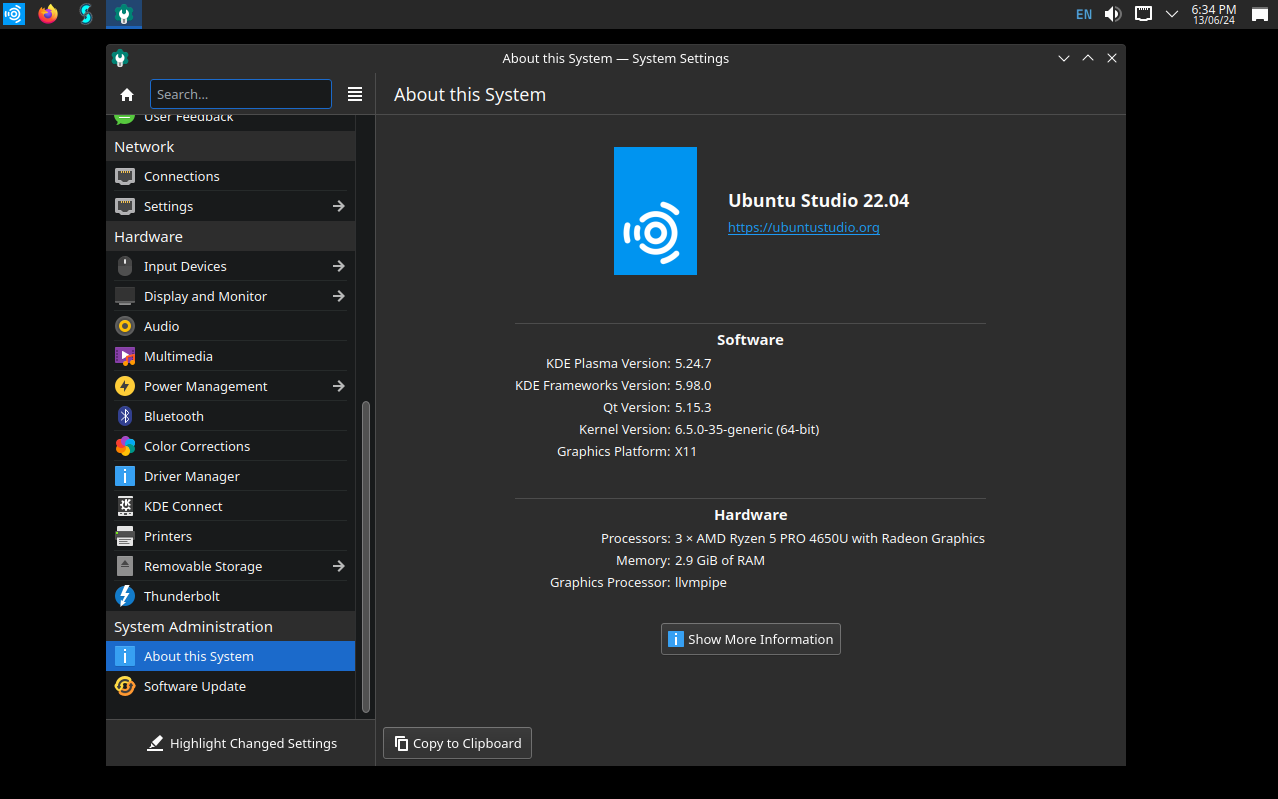Open Thunderbolt settings

coord(182,596)
